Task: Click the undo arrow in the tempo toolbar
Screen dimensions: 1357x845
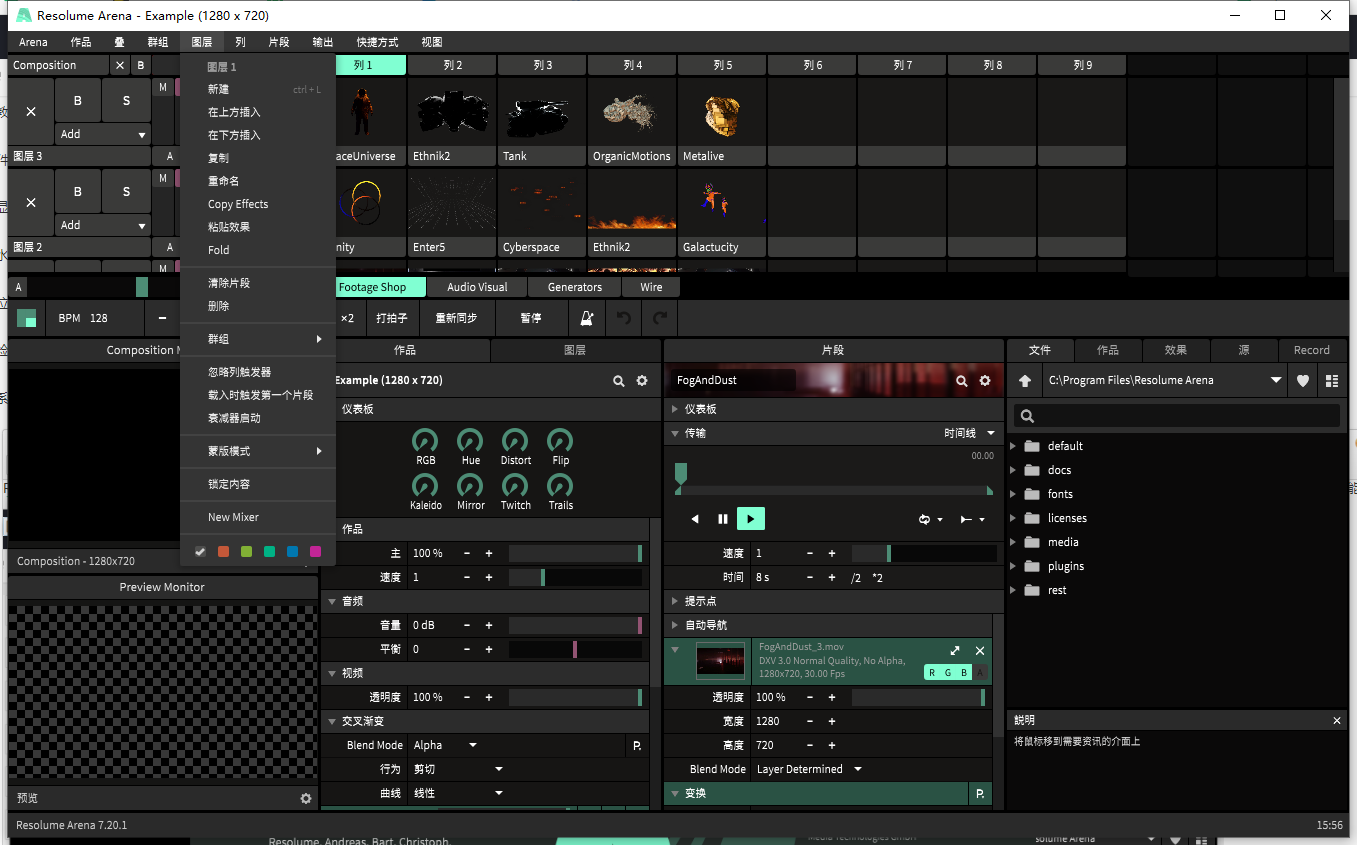Action: [x=624, y=318]
